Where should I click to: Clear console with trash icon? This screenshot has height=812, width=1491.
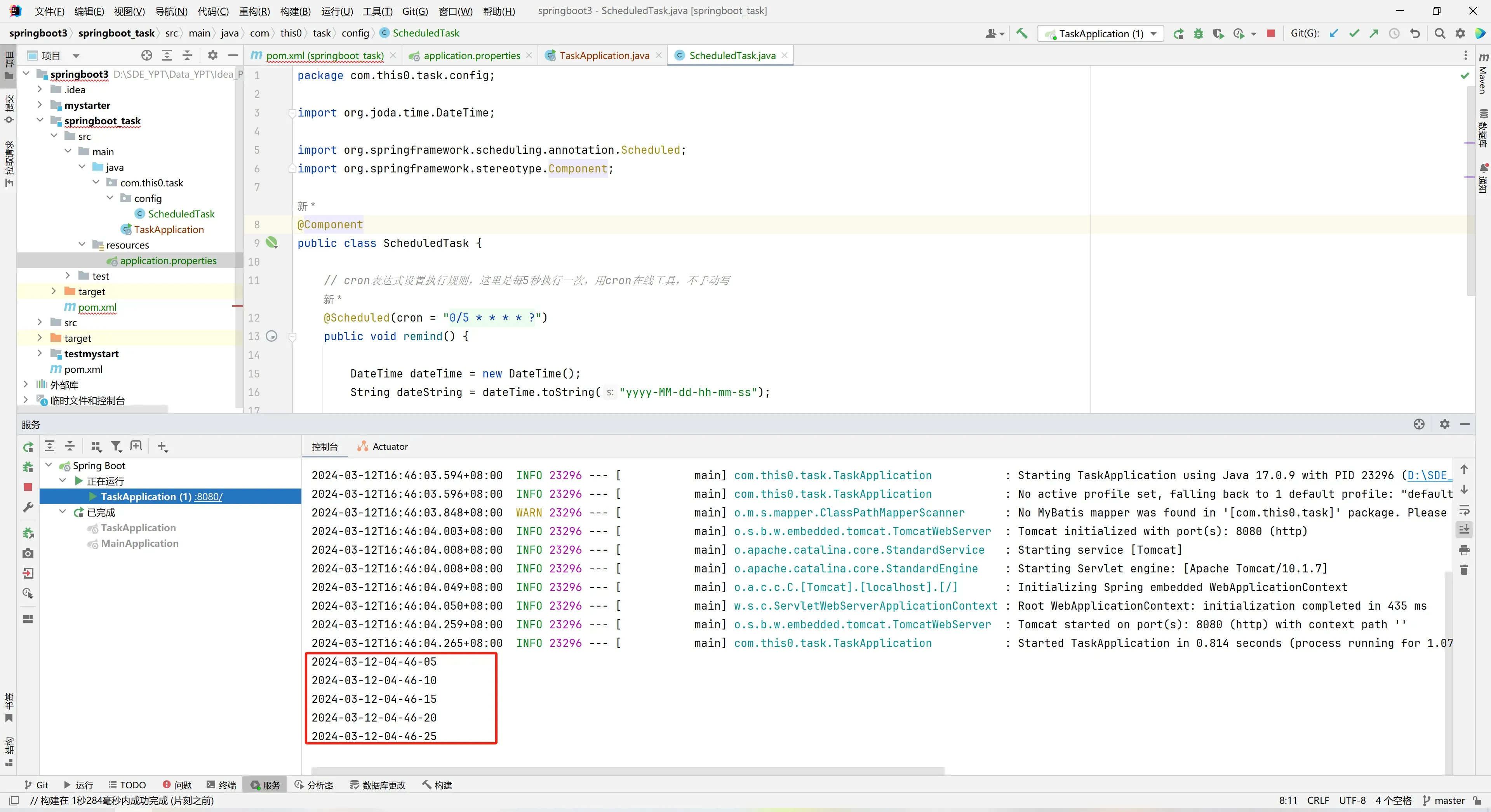[1464, 570]
